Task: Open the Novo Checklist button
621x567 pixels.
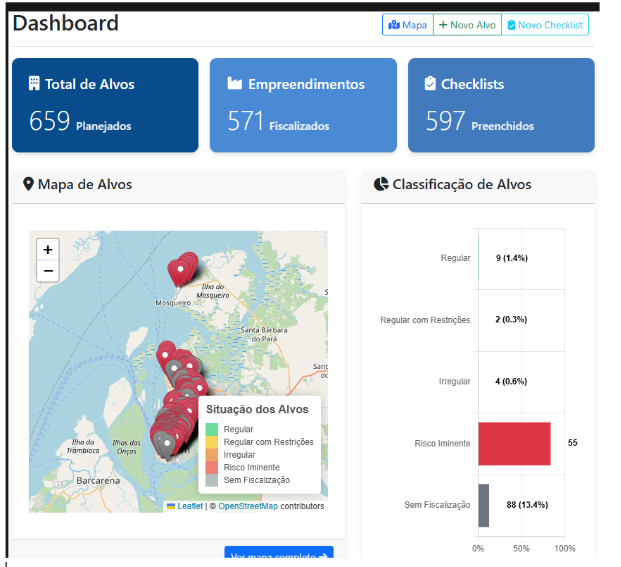Action: [x=545, y=25]
